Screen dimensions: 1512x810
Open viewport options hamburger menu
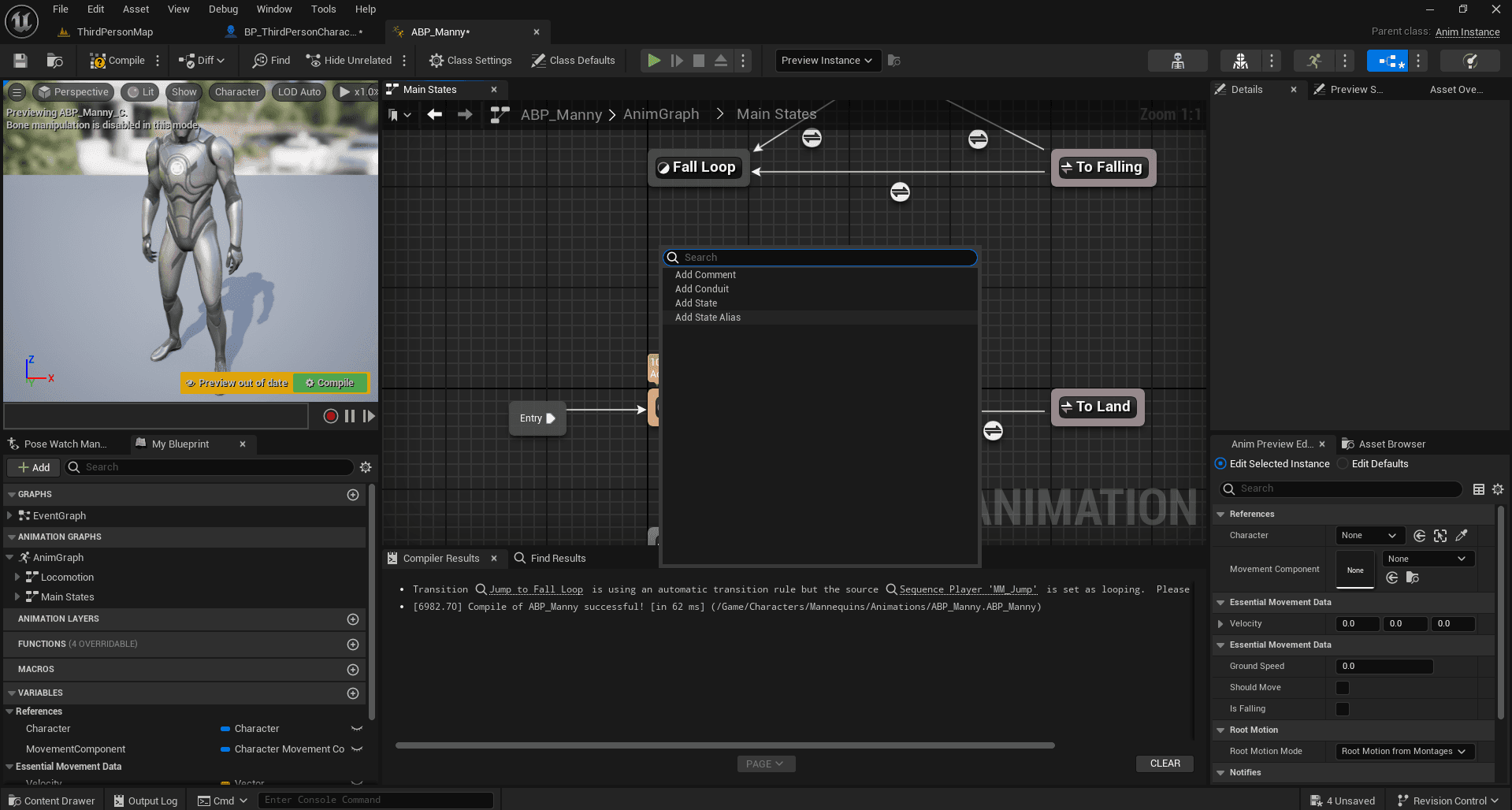coord(17,92)
